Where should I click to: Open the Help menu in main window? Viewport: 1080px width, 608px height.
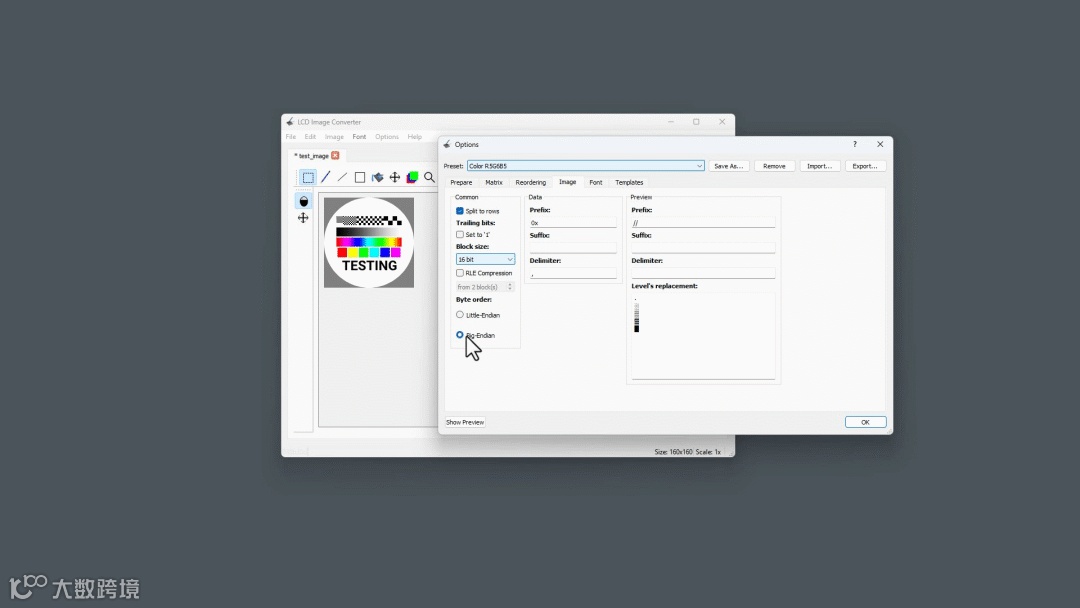coord(414,137)
